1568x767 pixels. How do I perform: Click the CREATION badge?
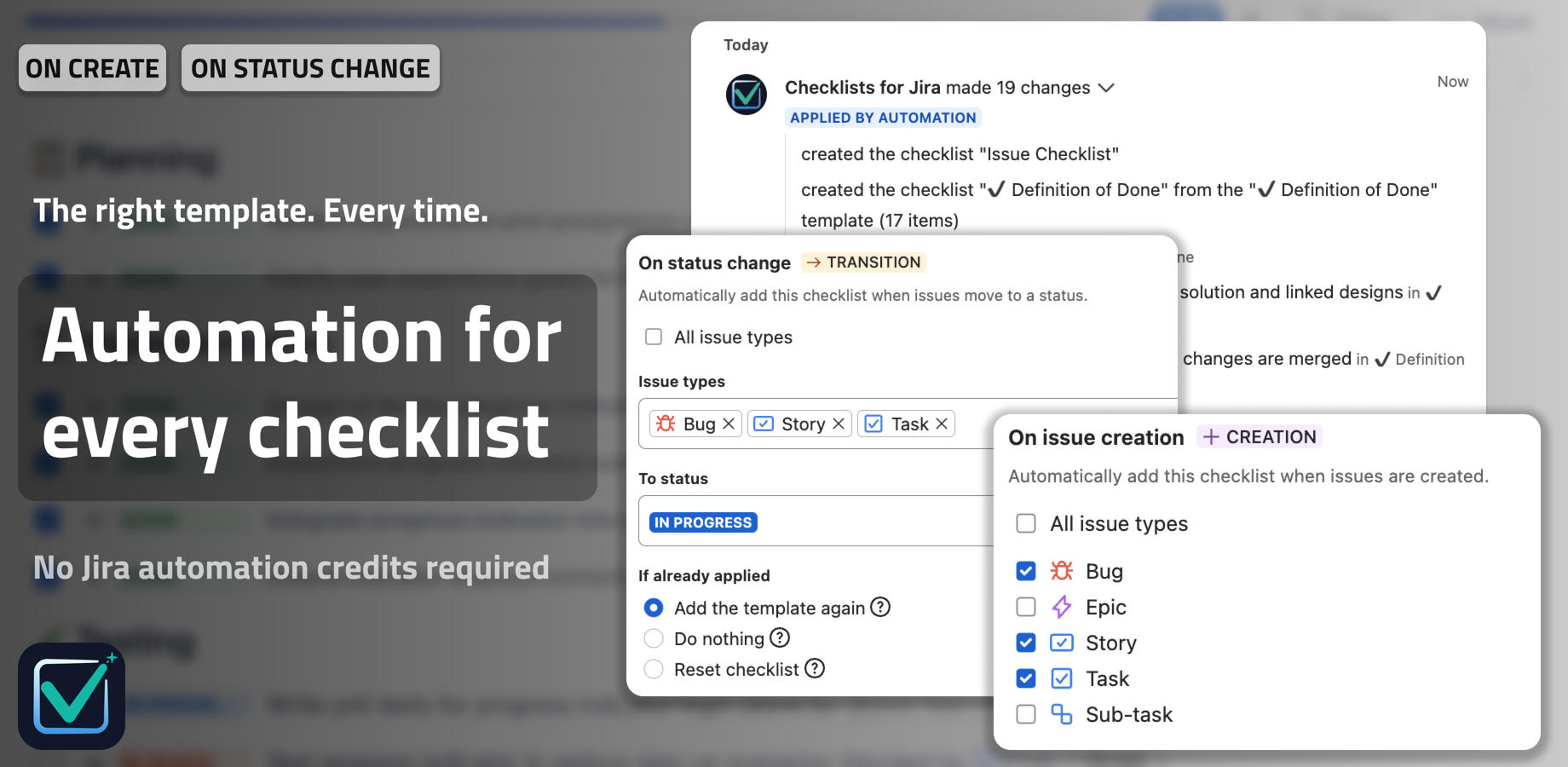(1260, 437)
